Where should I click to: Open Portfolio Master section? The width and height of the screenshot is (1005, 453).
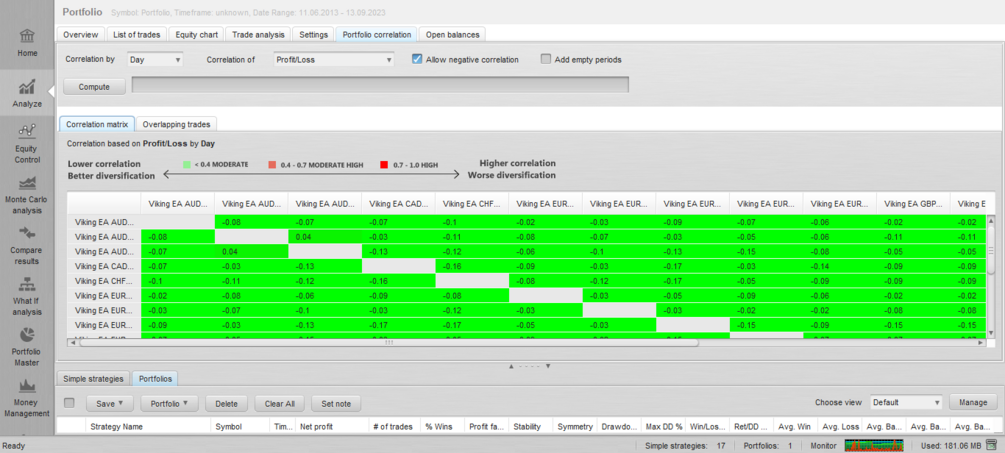28,347
